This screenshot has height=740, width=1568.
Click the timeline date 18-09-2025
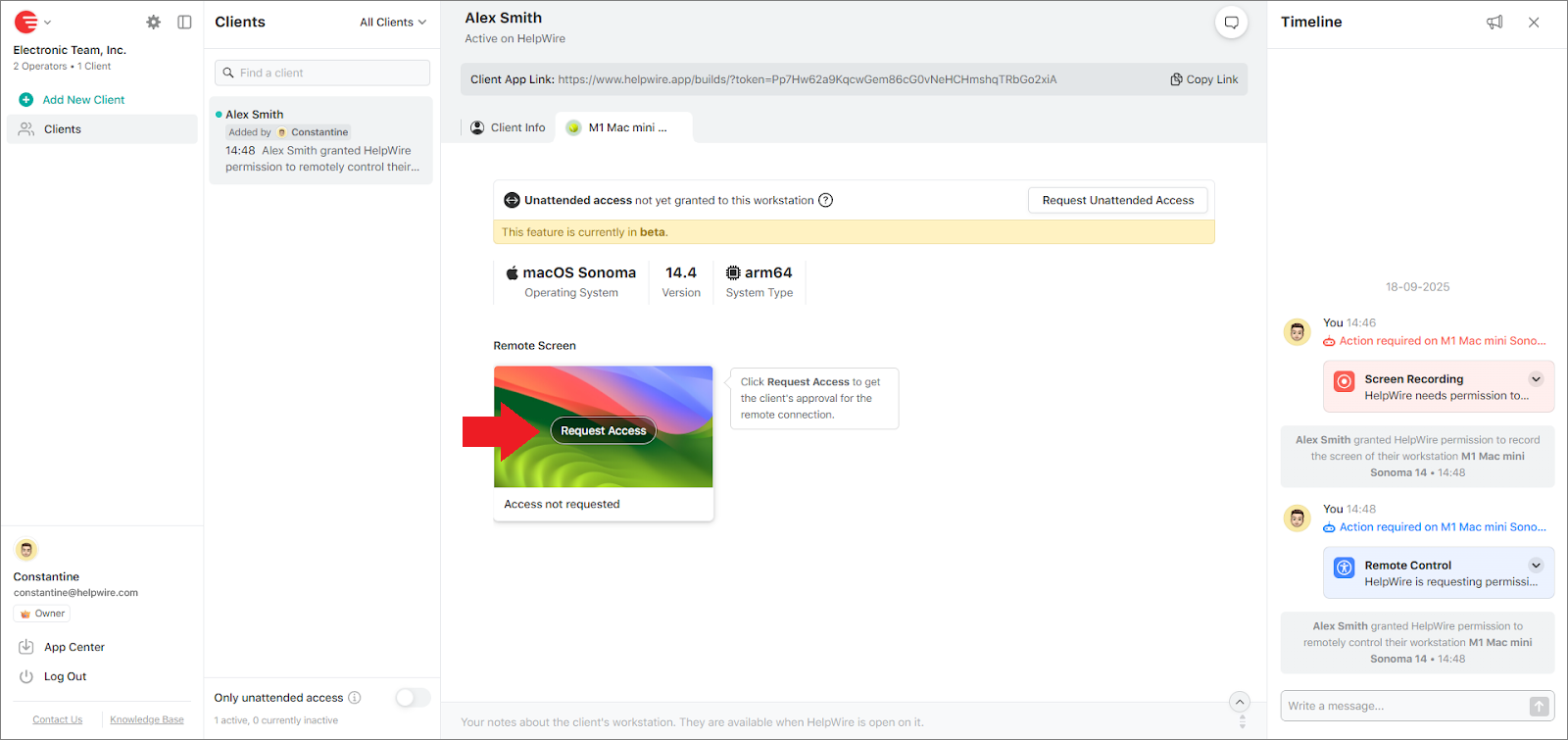coord(1417,287)
